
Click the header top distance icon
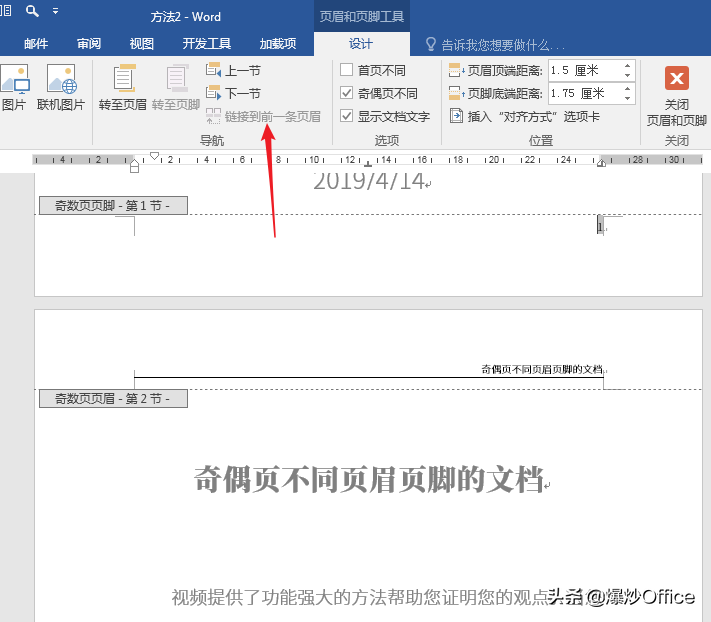pyautogui.click(x=456, y=70)
